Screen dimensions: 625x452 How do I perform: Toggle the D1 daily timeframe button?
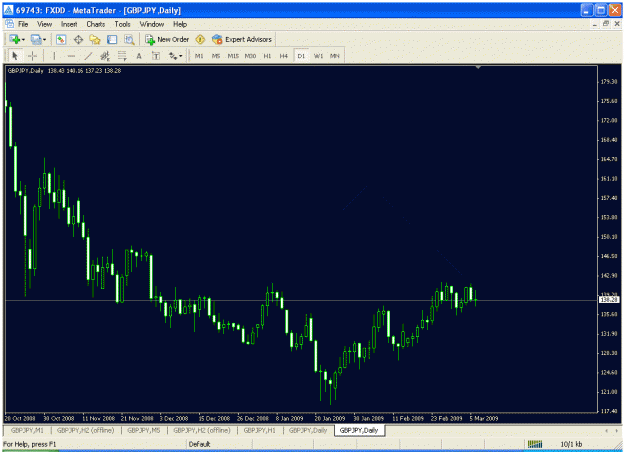click(301, 56)
